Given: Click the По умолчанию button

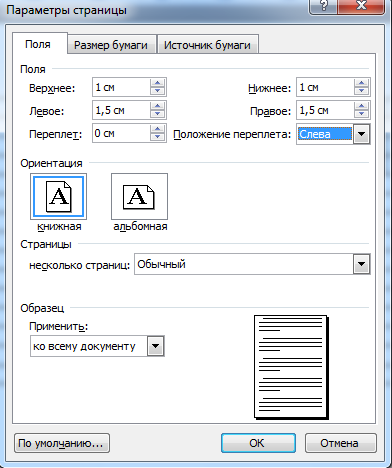Looking at the screenshot, I should 62,443.
